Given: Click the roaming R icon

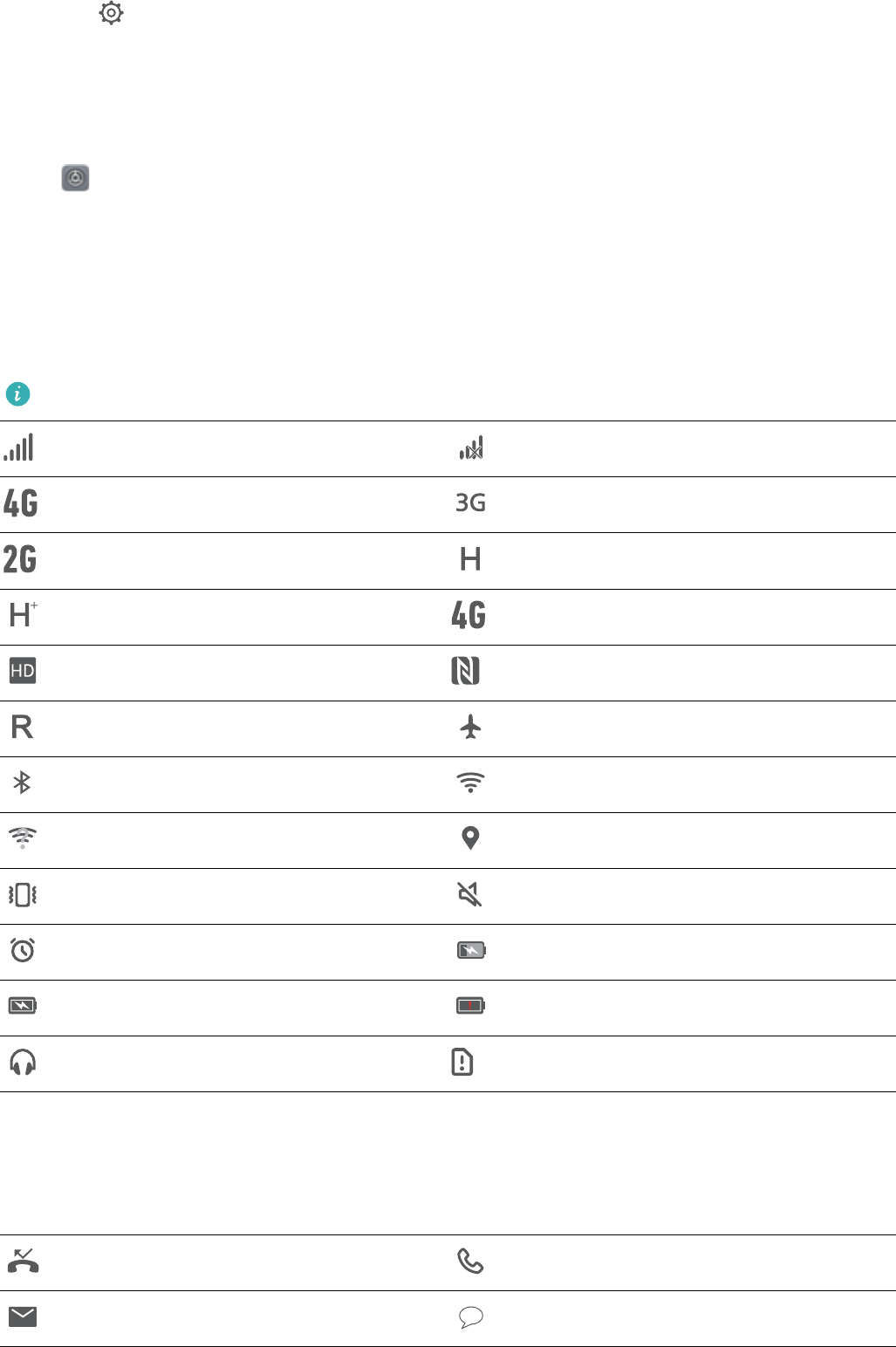Looking at the screenshot, I should (22, 727).
